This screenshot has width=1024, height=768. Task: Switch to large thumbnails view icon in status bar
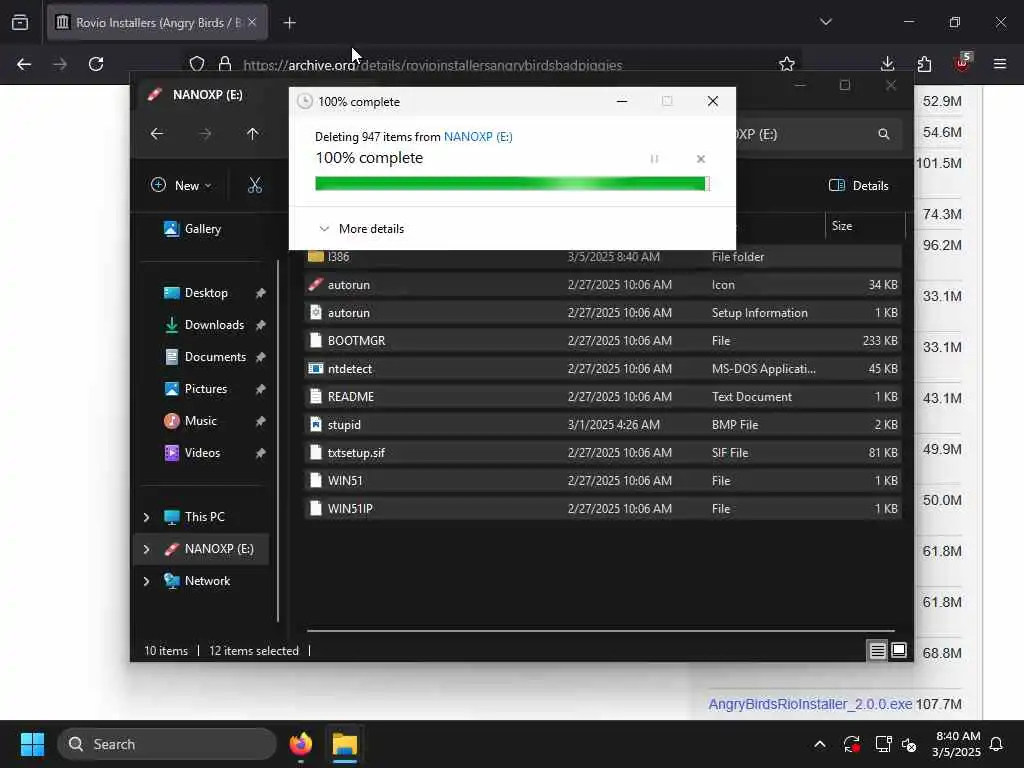(899, 650)
